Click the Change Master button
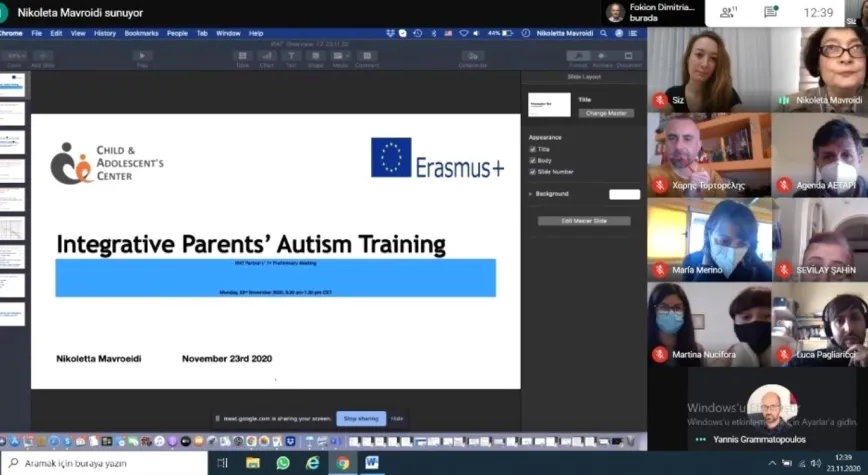Viewport: 868px width, 475px height. 606,113
